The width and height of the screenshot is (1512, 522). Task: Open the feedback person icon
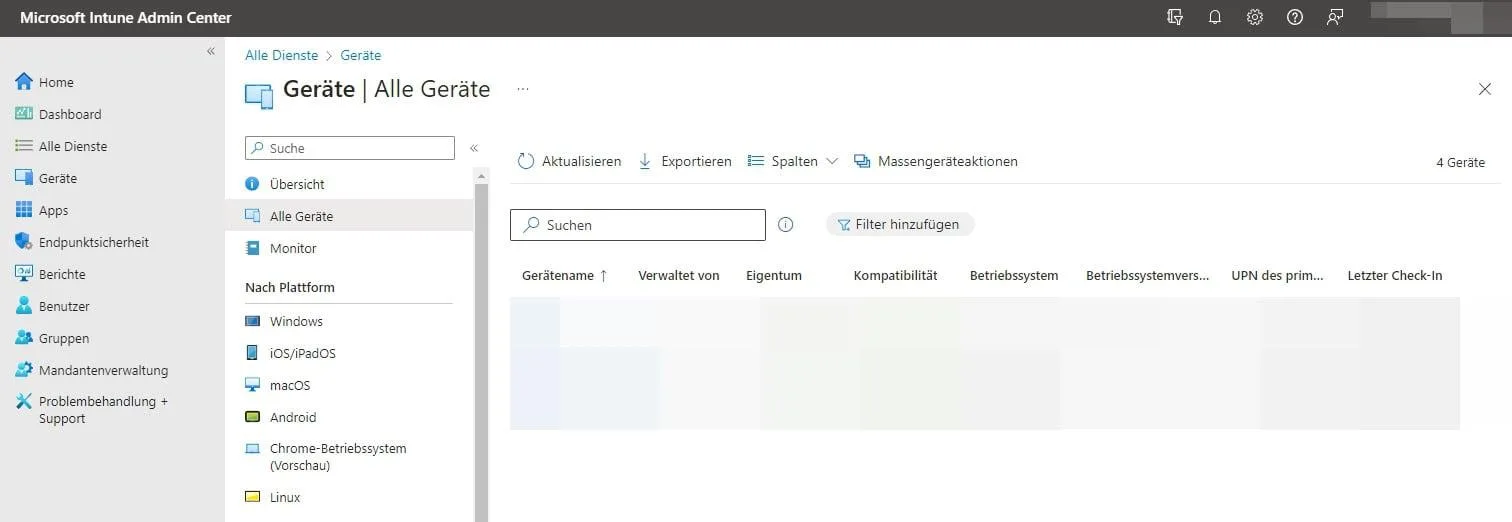click(1335, 17)
